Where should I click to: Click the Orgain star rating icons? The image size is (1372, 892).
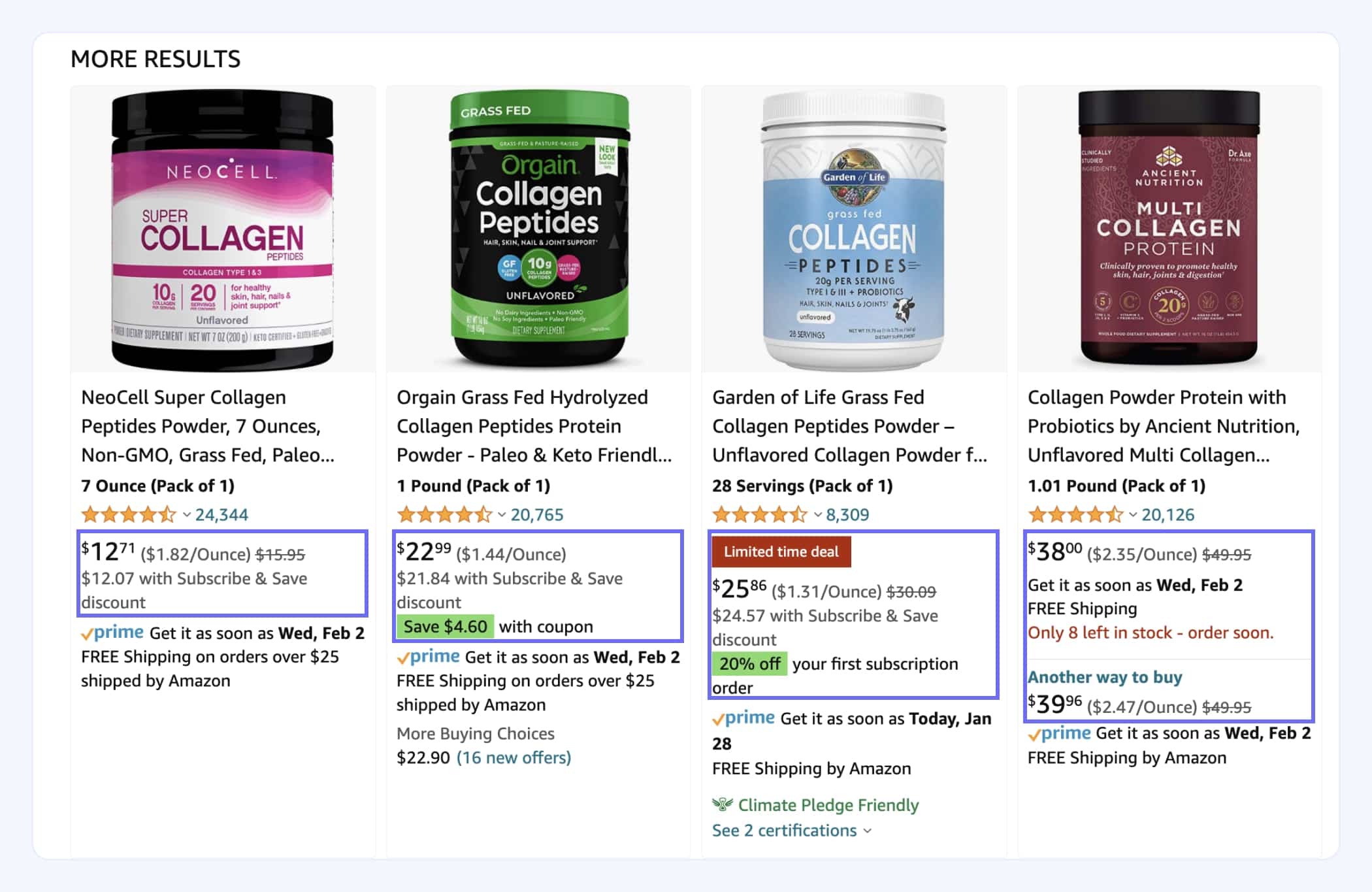[x=444, y=515]
